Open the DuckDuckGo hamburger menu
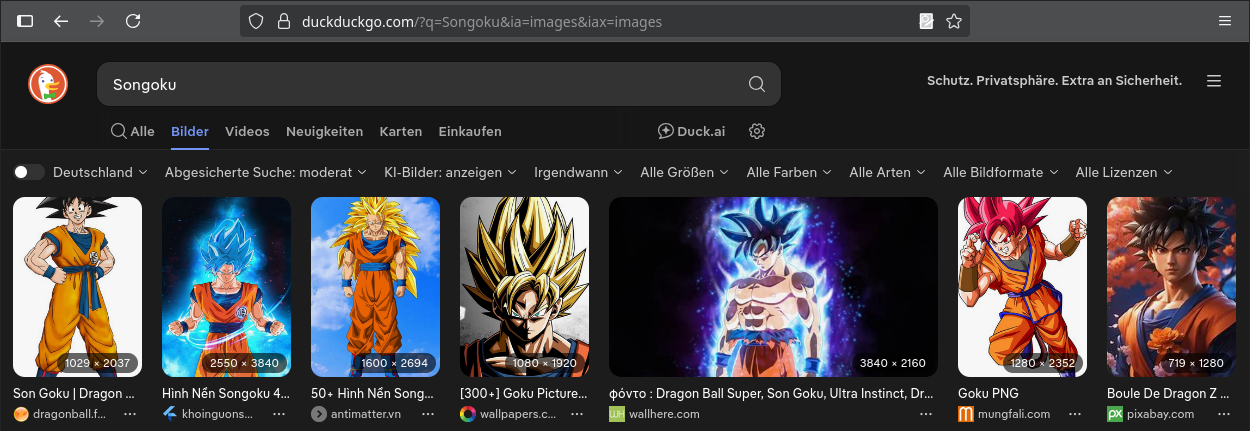This screenshot has width=1250, height=431. click(1214, 81)
